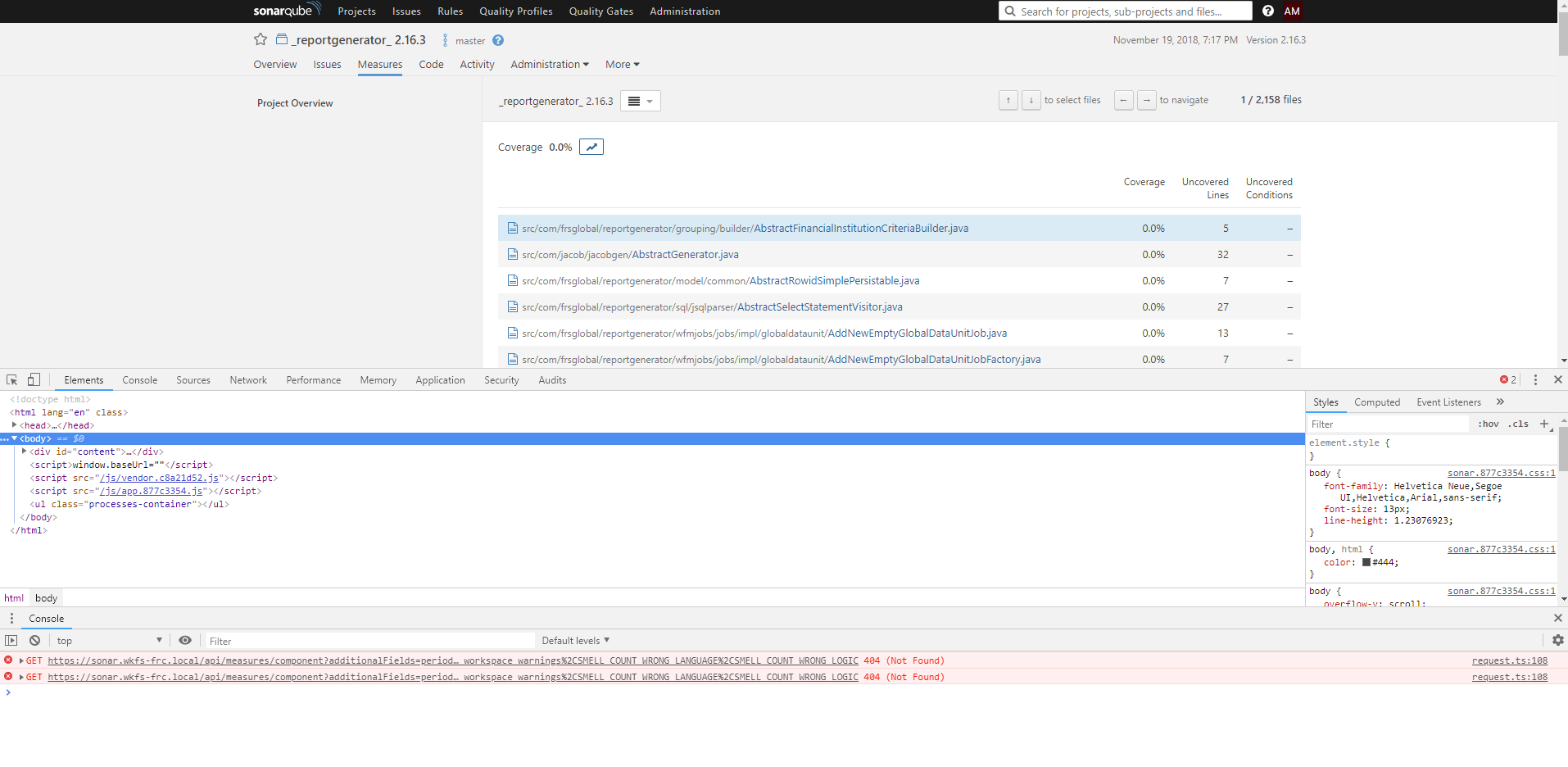Close the console drawer

[1558, 618]
